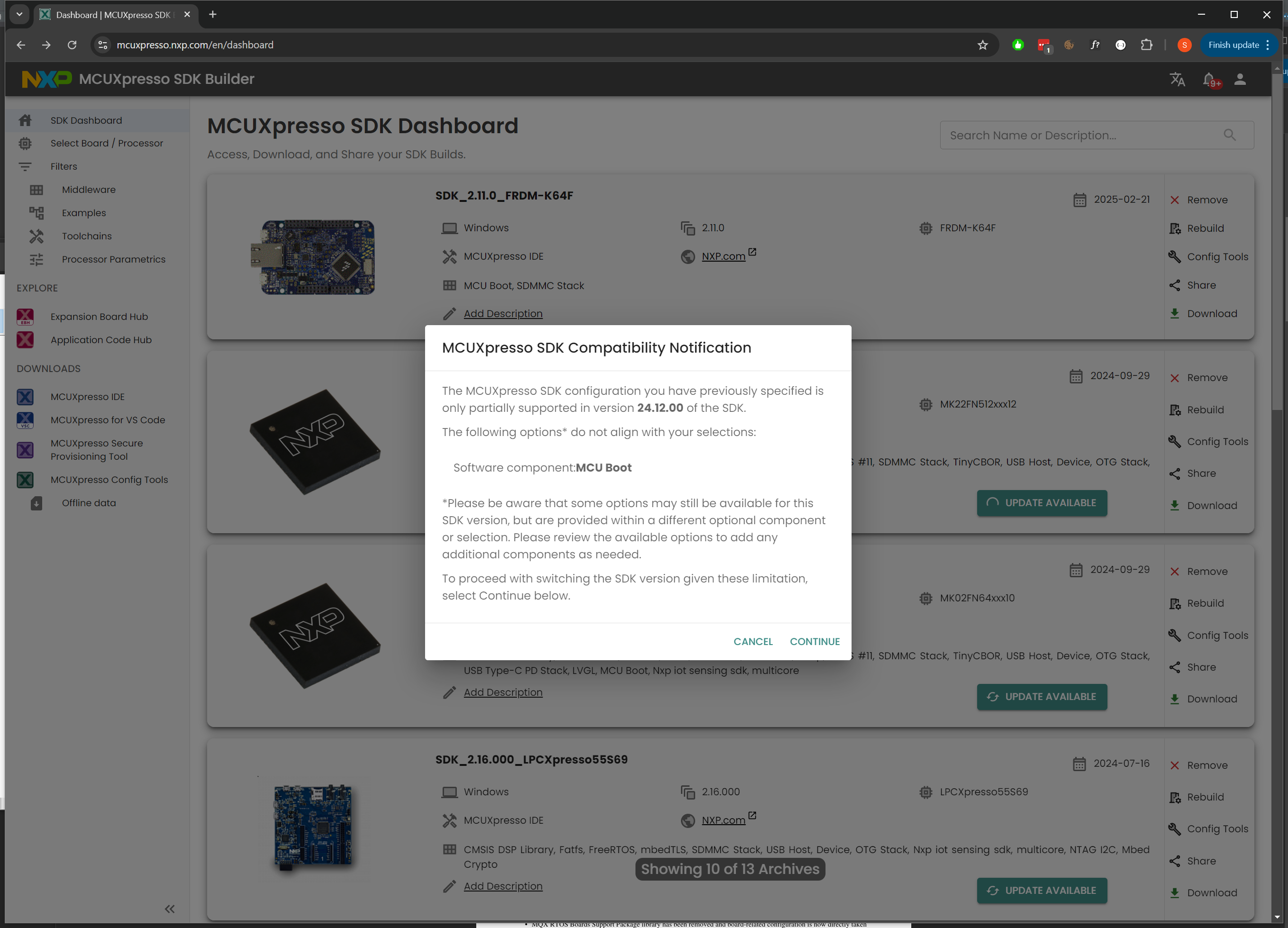Select Processor Parametrics in the sidebar
The width and height of the screenshot is (1288, 928).
pos(114,259)
